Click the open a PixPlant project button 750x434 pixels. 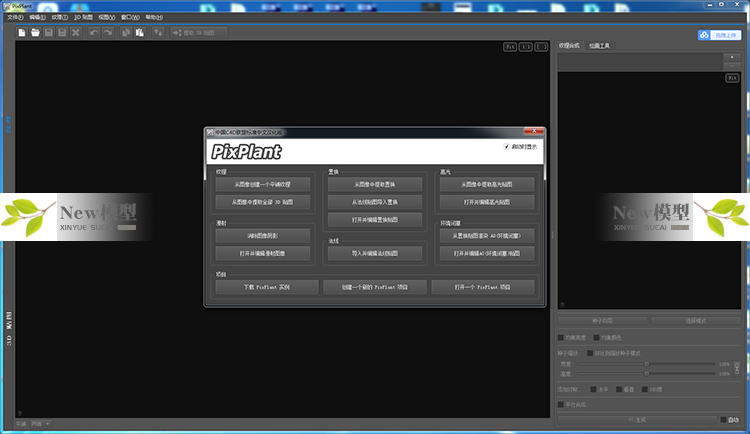(x=483, y=287)
